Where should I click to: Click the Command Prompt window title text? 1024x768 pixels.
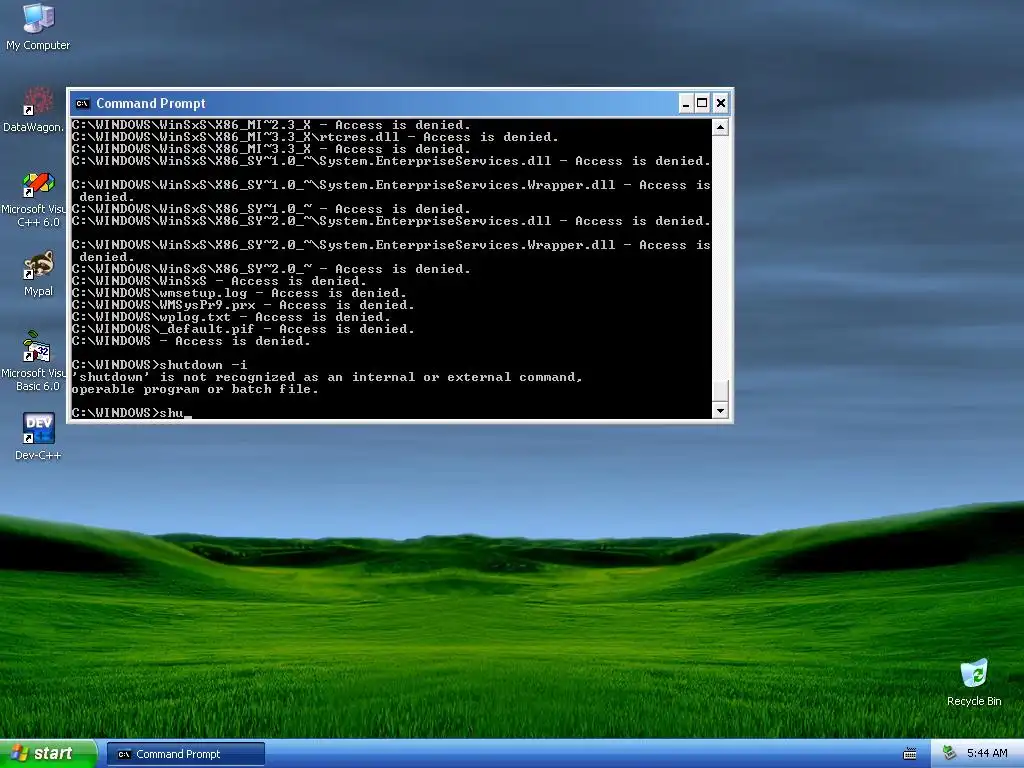151,103
